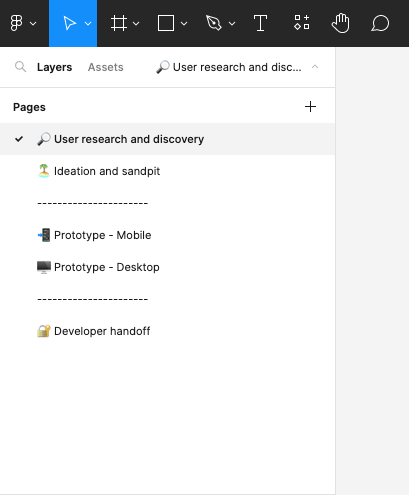Select the Pen tool

click(214, 23)
